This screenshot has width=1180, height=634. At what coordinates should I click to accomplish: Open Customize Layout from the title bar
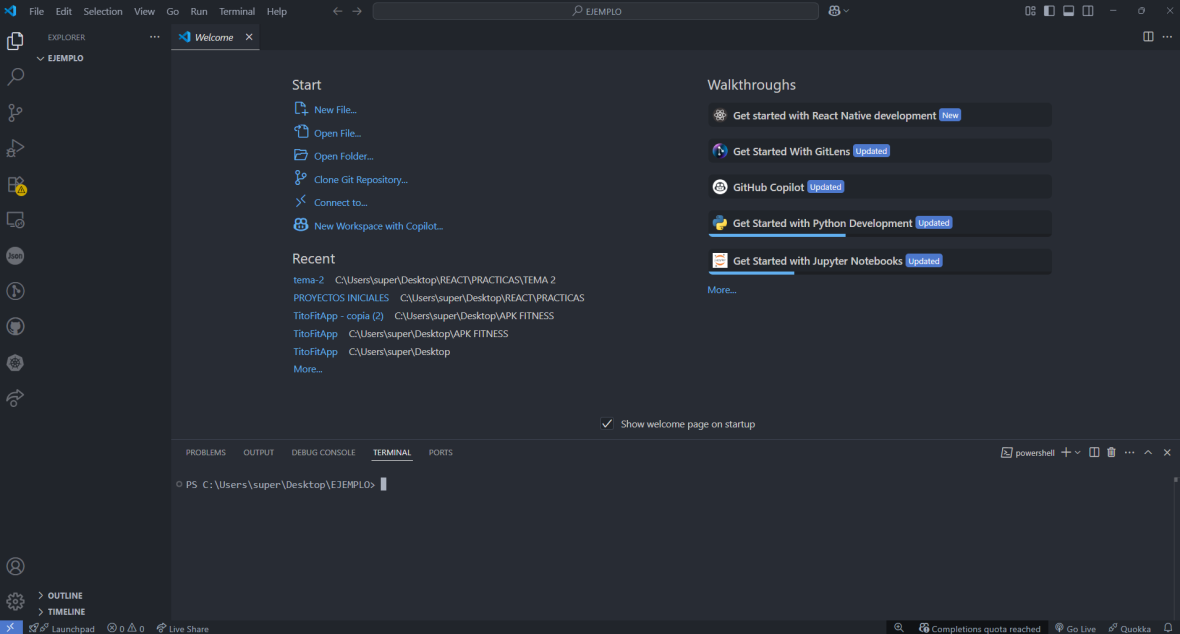1030,11
